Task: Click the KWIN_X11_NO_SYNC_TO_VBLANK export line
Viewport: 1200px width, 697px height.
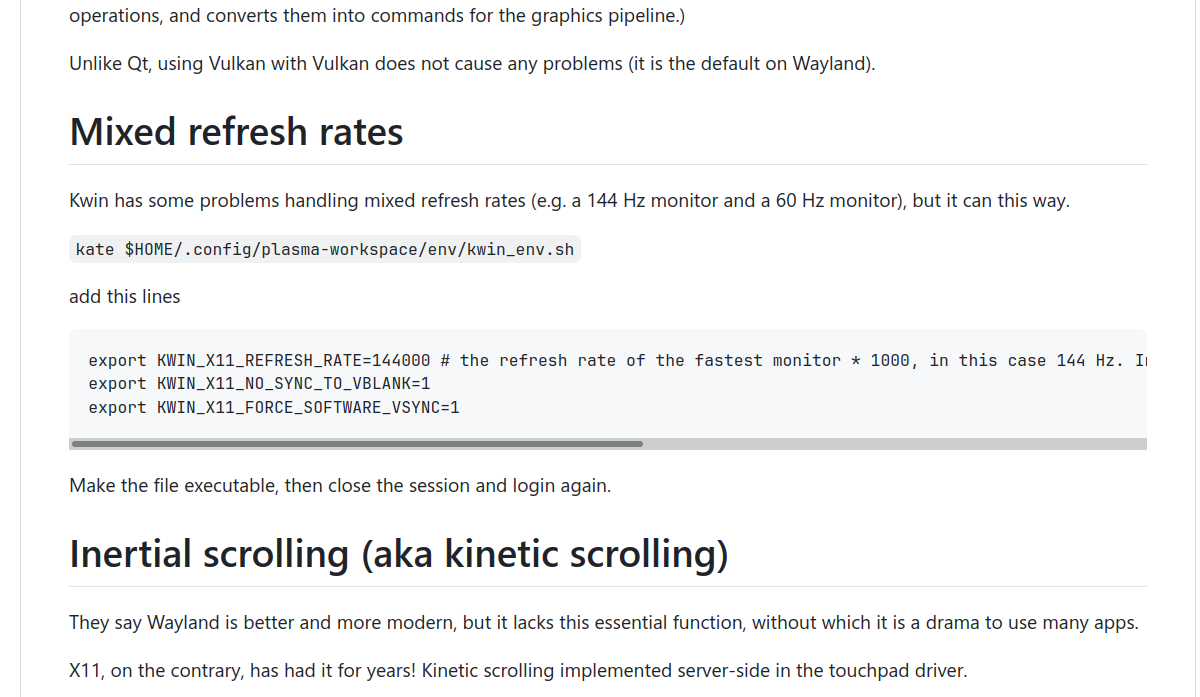Action: point(260,384)
